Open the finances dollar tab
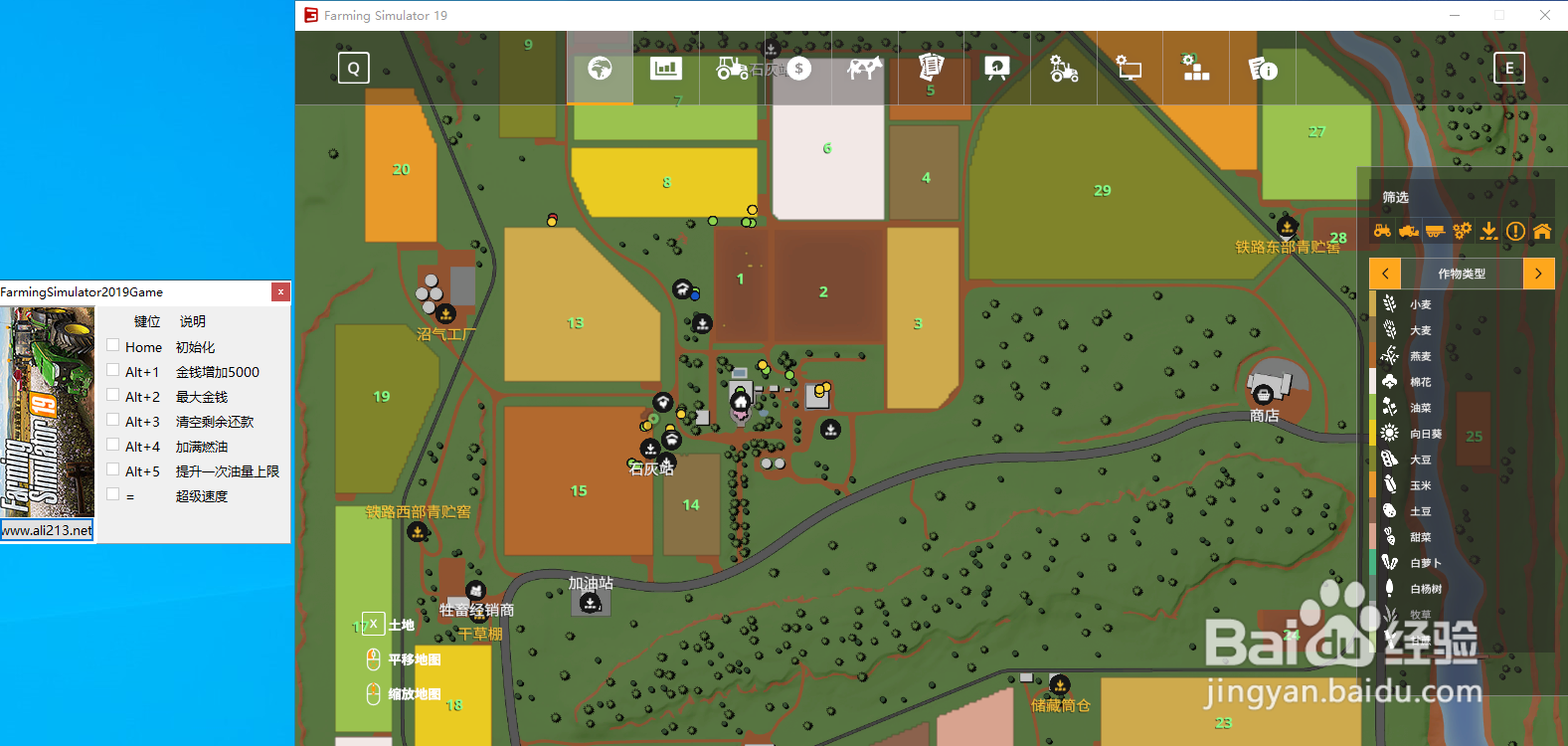This screenshot has height=746, width=1568. [798, 68]
